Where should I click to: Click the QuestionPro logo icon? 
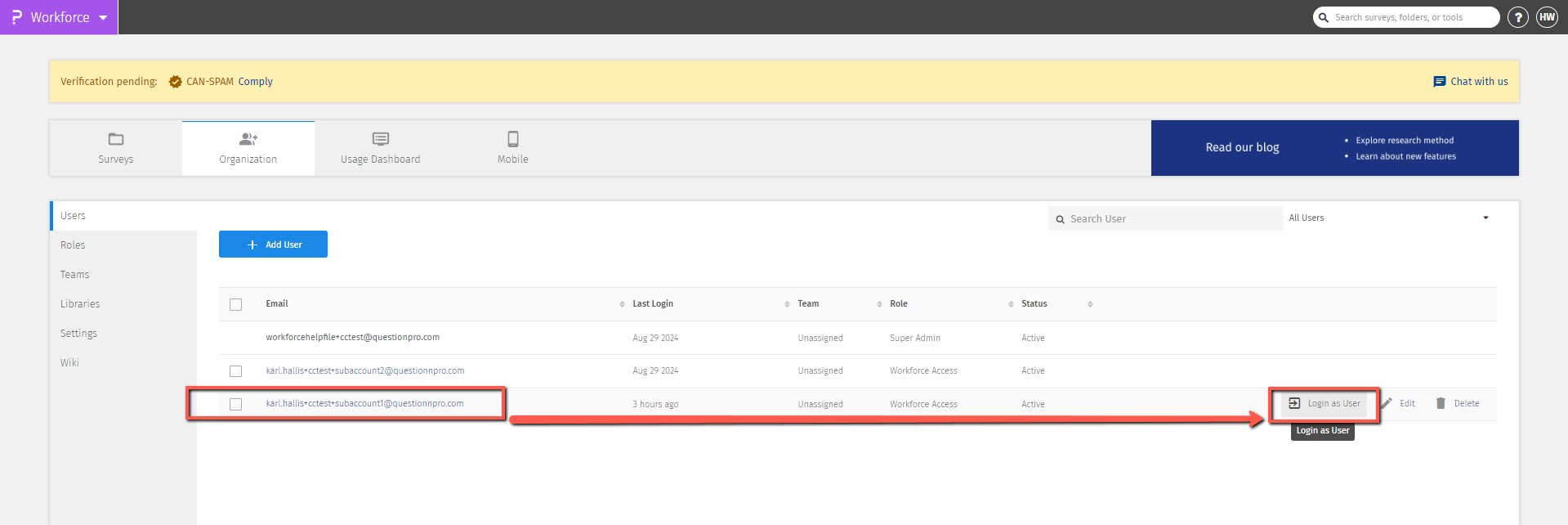(16, 17)
